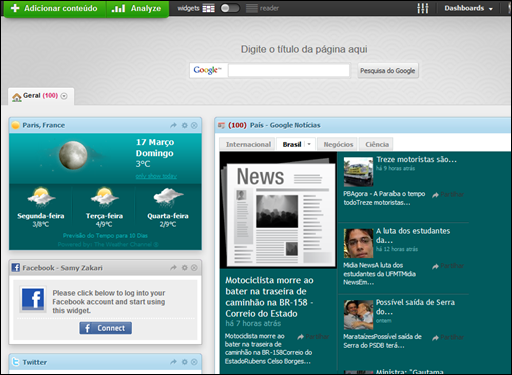512x375 pixels.
Task: Click the há 12 horas atrás timestamp
Action: click(x=397, y=249)
